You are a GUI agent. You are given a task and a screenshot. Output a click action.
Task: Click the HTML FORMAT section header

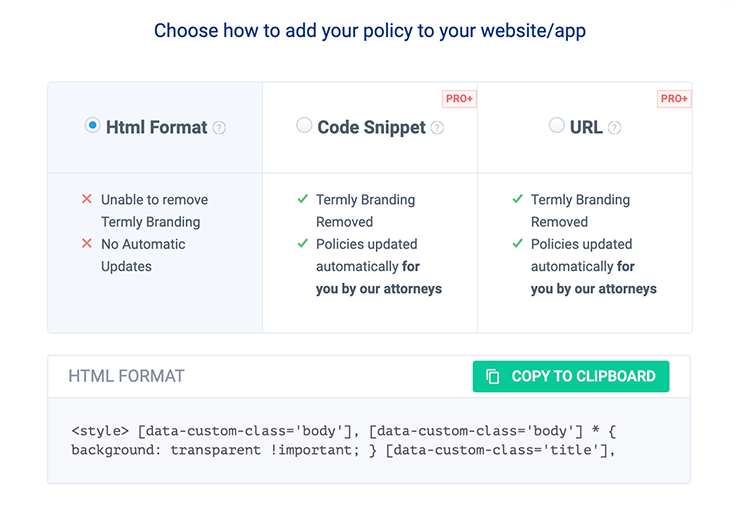point(126,377)
